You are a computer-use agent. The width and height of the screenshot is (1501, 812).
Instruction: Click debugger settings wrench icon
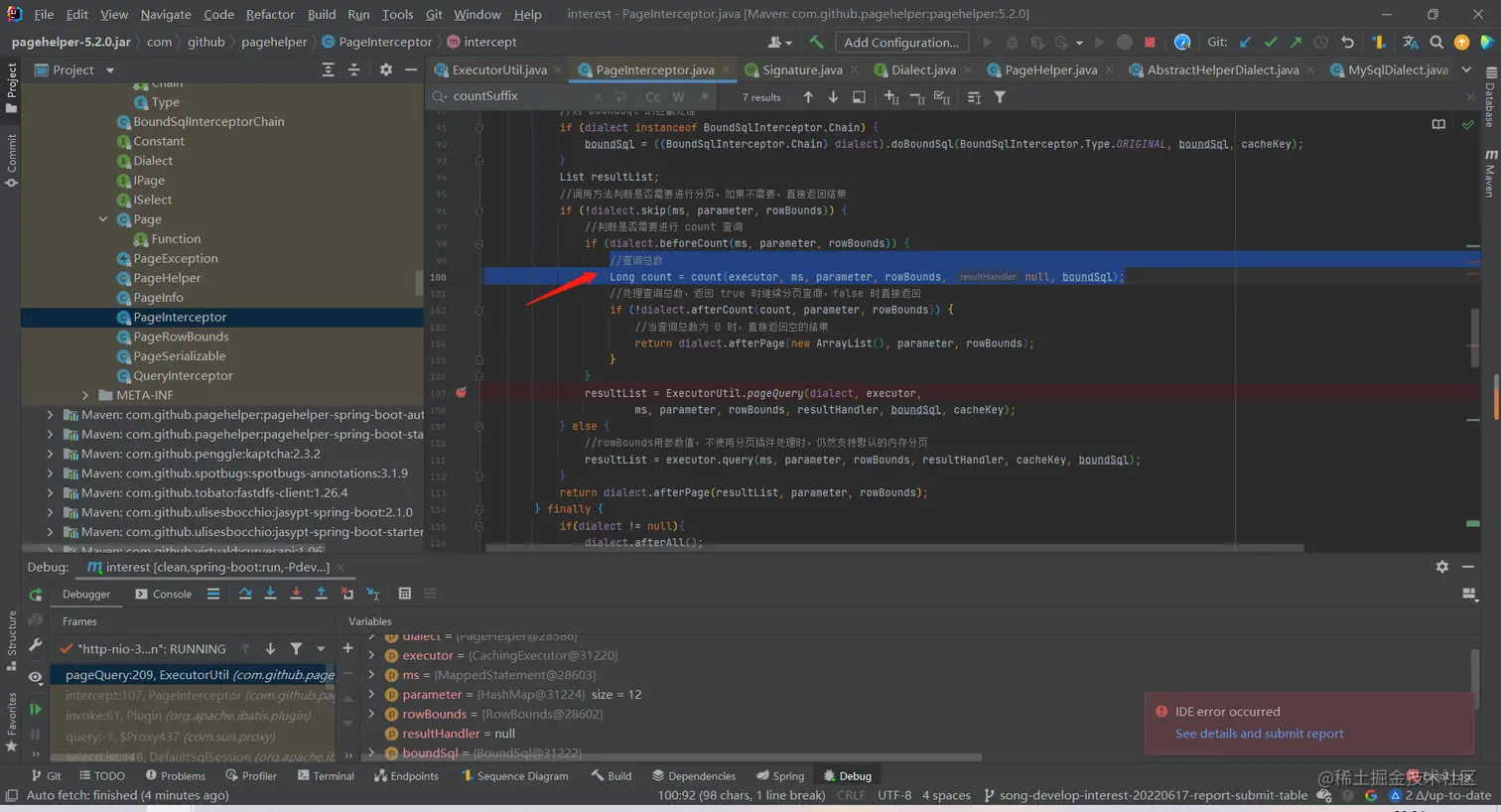click(36, 644)
